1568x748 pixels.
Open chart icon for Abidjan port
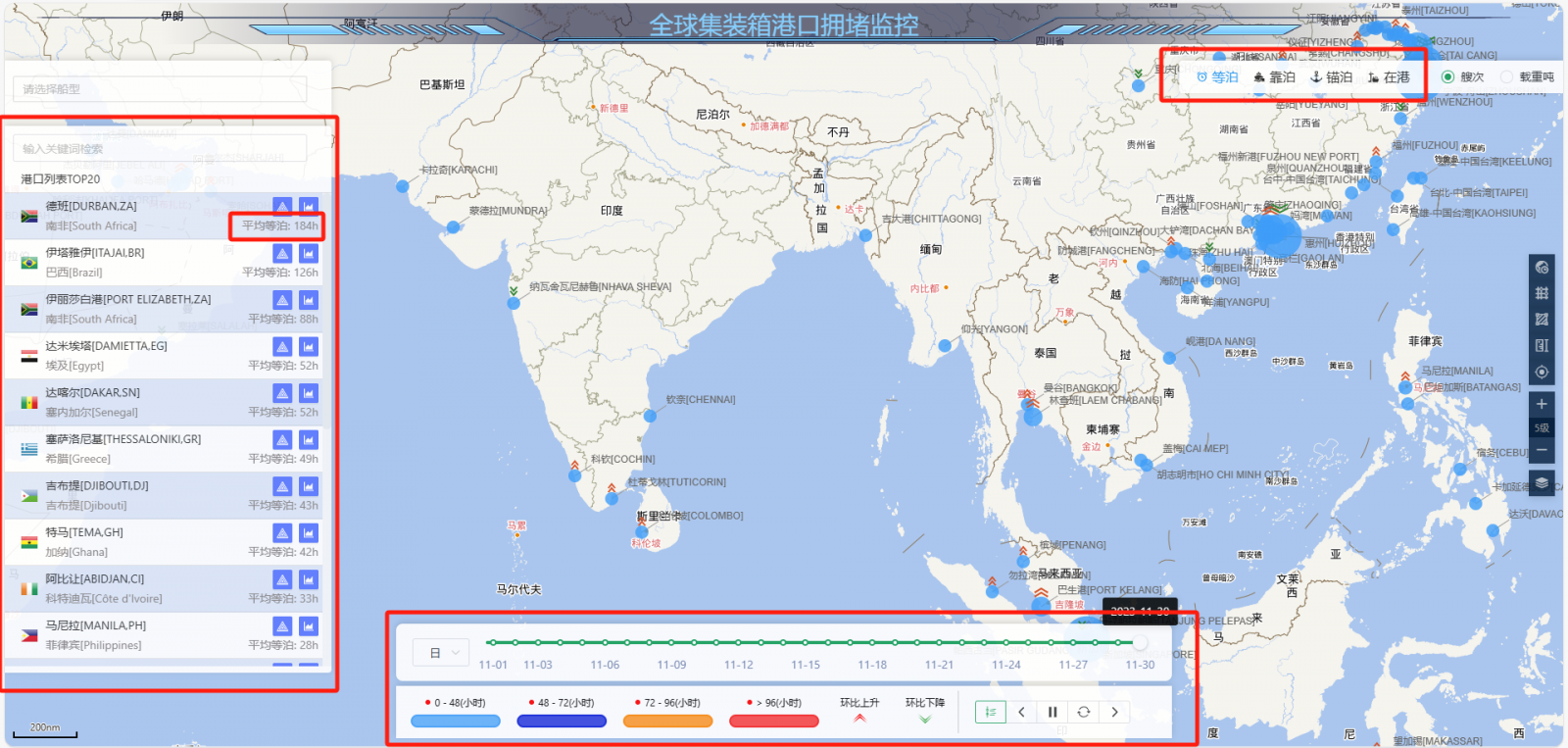coord(309,578)
